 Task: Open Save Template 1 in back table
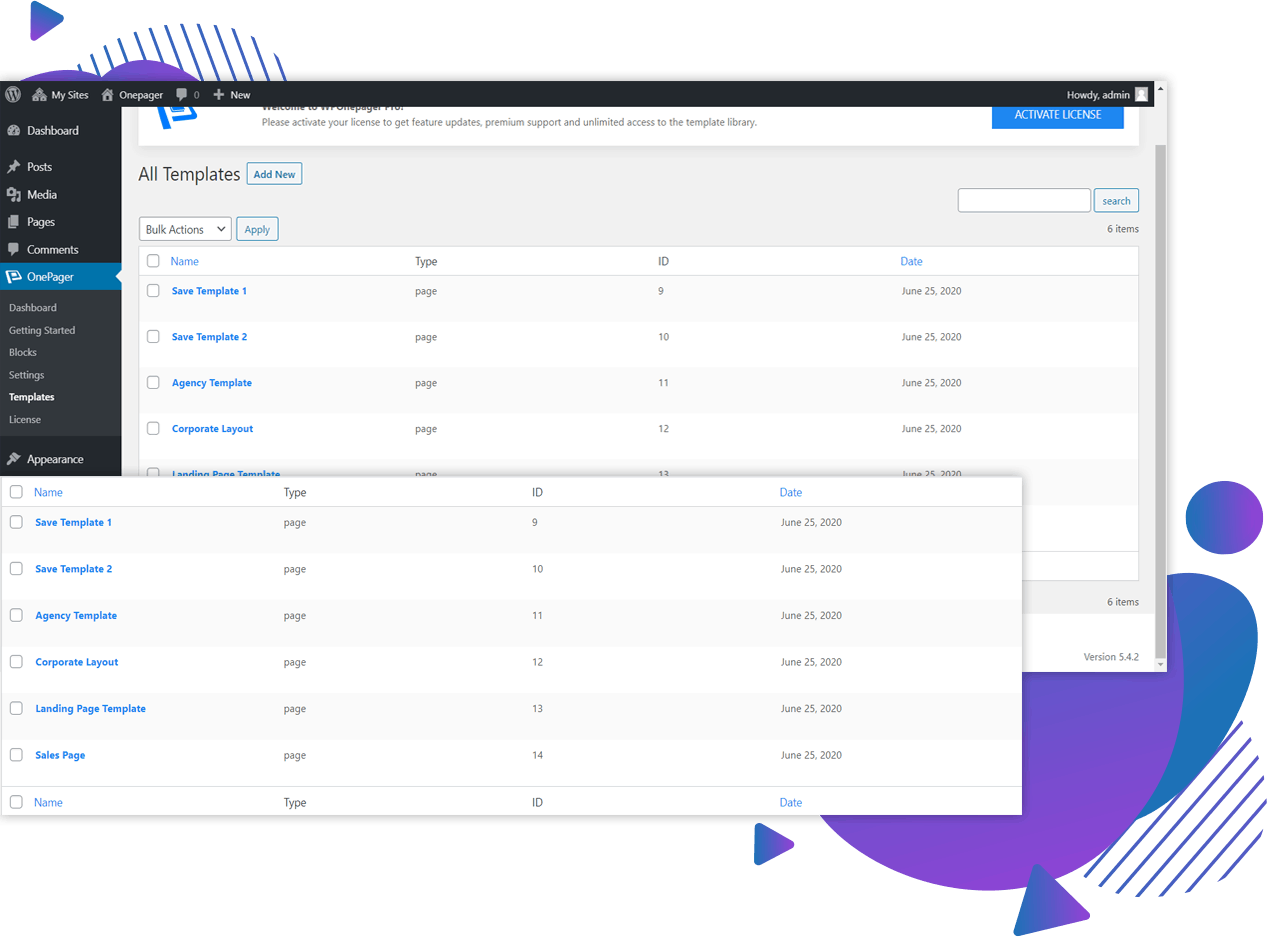209,291
